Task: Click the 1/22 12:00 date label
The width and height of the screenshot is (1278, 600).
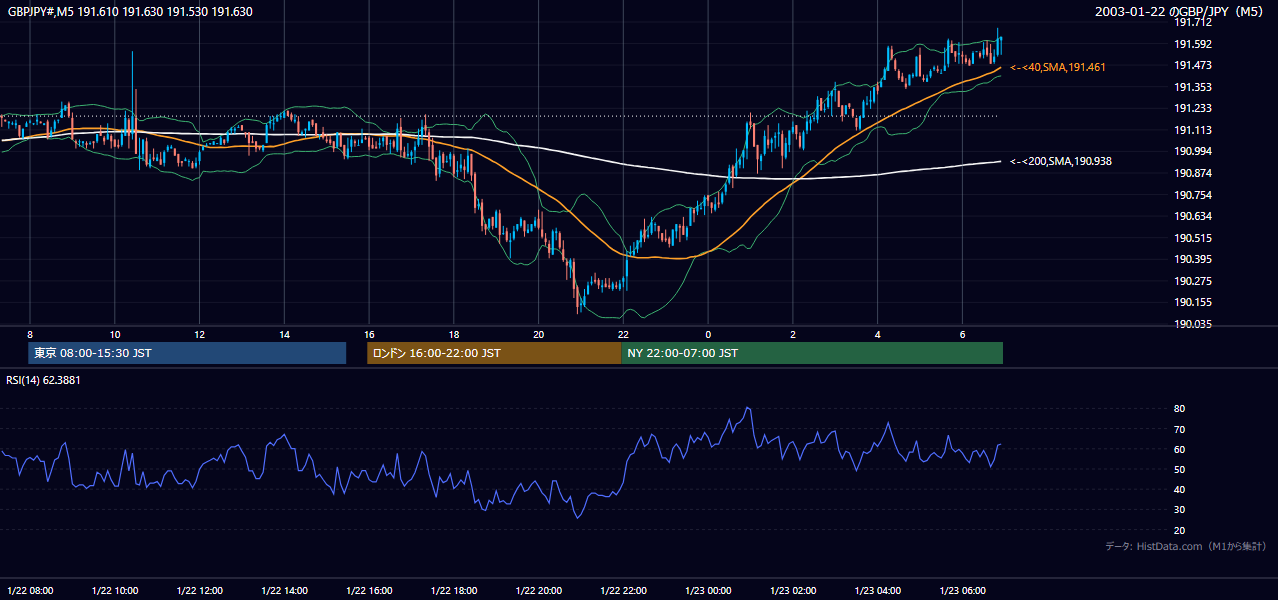Action: click(200, 591)
